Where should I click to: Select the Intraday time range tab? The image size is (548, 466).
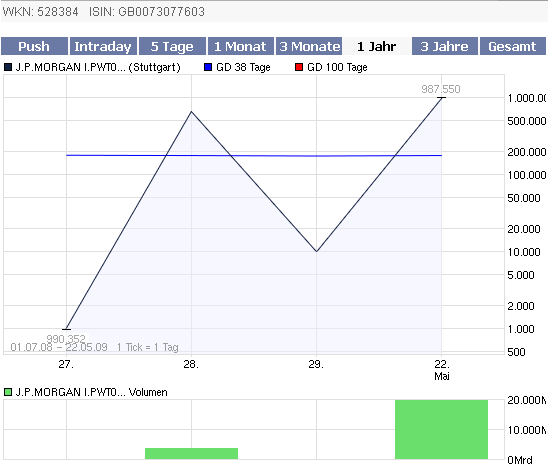103,46
